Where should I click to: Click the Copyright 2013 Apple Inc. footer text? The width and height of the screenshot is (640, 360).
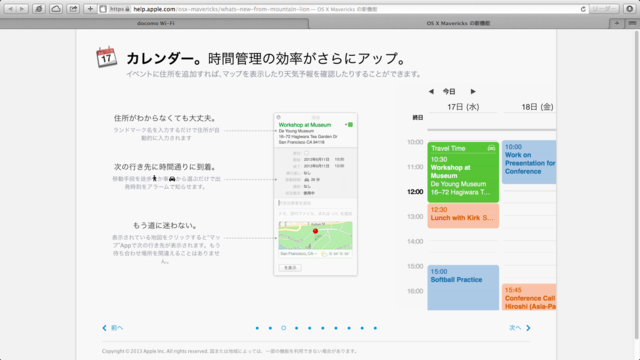(x=230, y=351)
